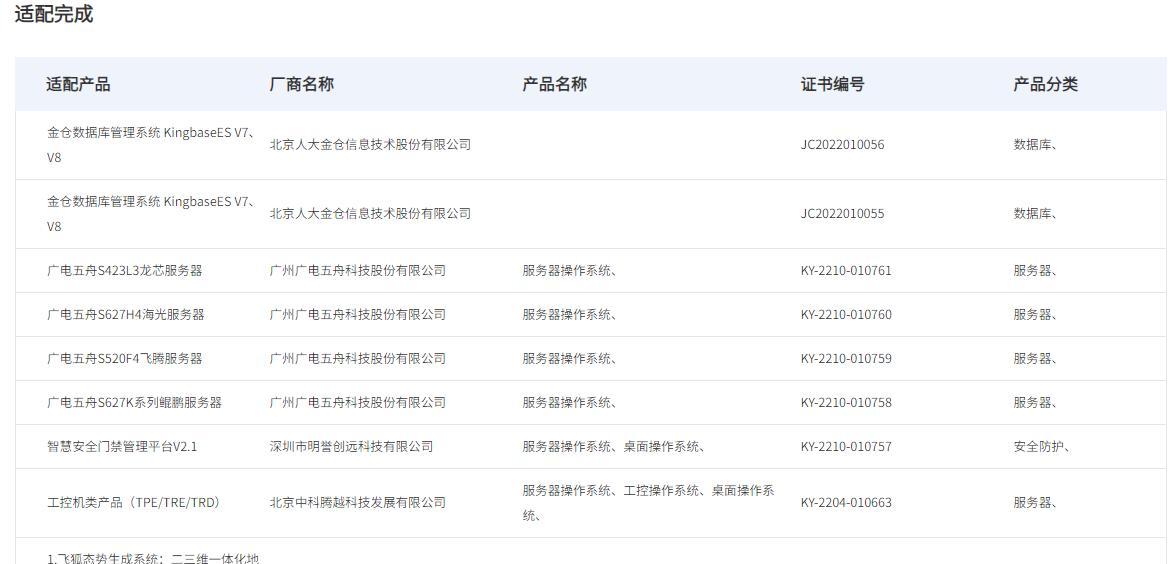Select certificate number JC2022010056
1169x564 pixels.
coord(842,145)
